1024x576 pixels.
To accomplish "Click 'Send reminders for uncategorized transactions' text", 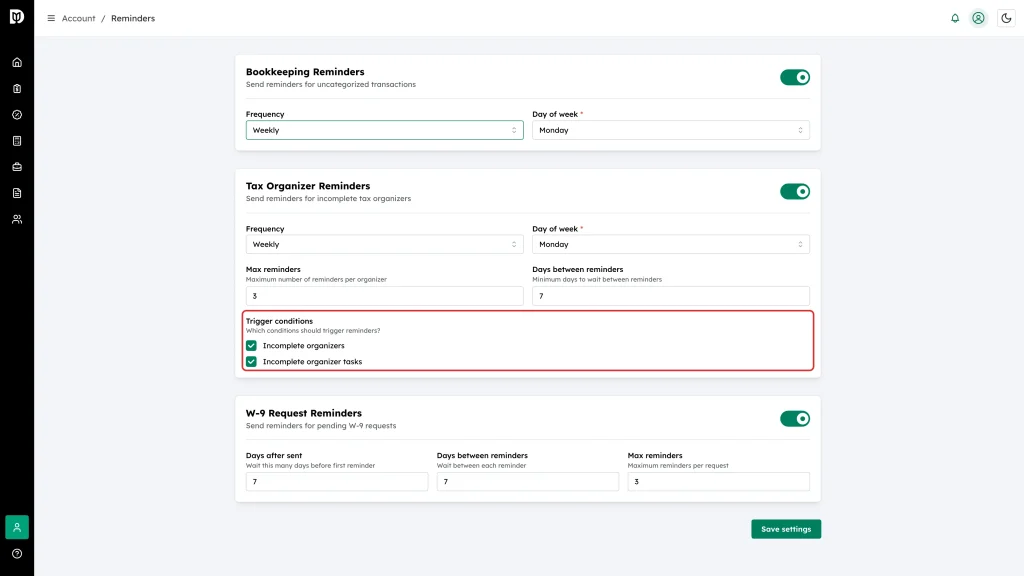I will pyautogui.click(x=330, y=84).
